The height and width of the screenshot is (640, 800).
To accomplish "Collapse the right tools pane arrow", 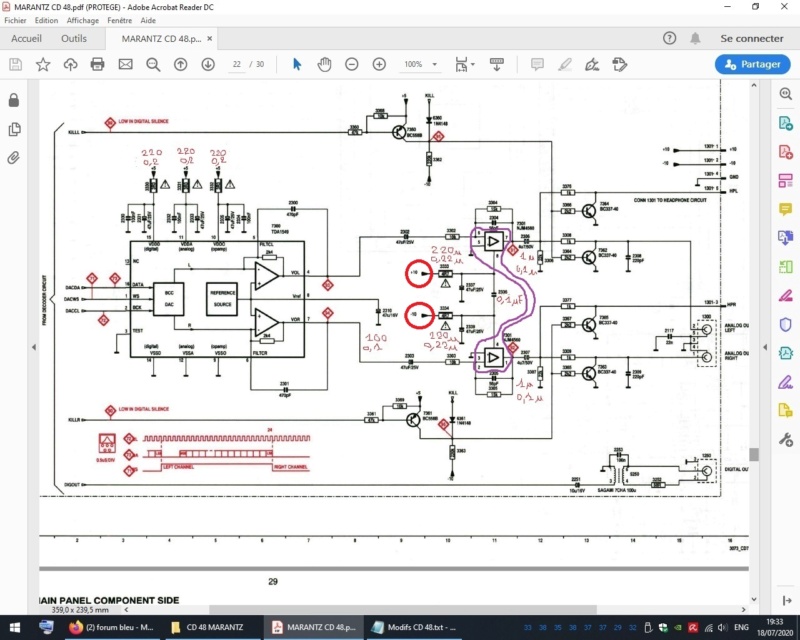I will [x=765, y=347].
